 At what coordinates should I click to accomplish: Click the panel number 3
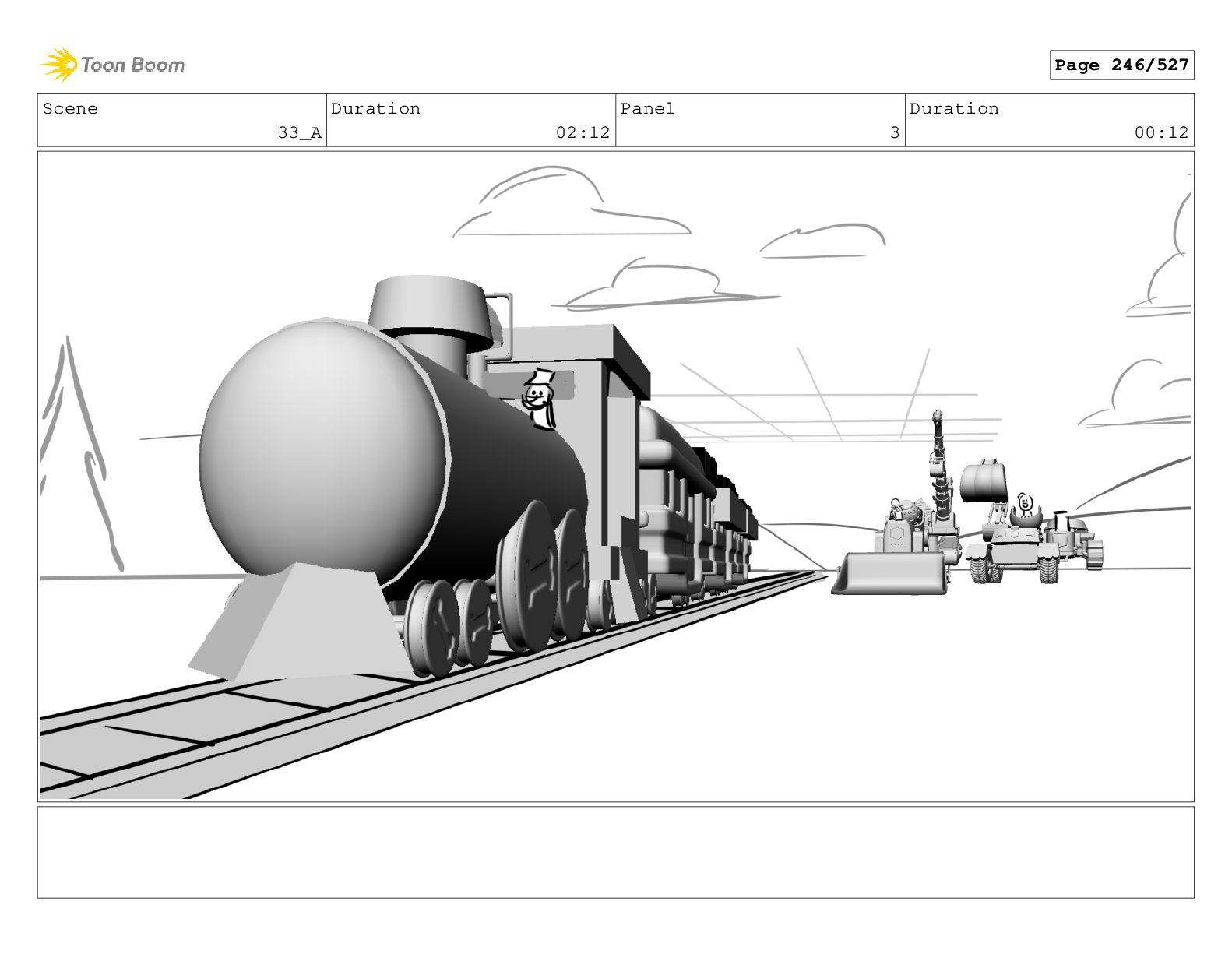[895, 133]
